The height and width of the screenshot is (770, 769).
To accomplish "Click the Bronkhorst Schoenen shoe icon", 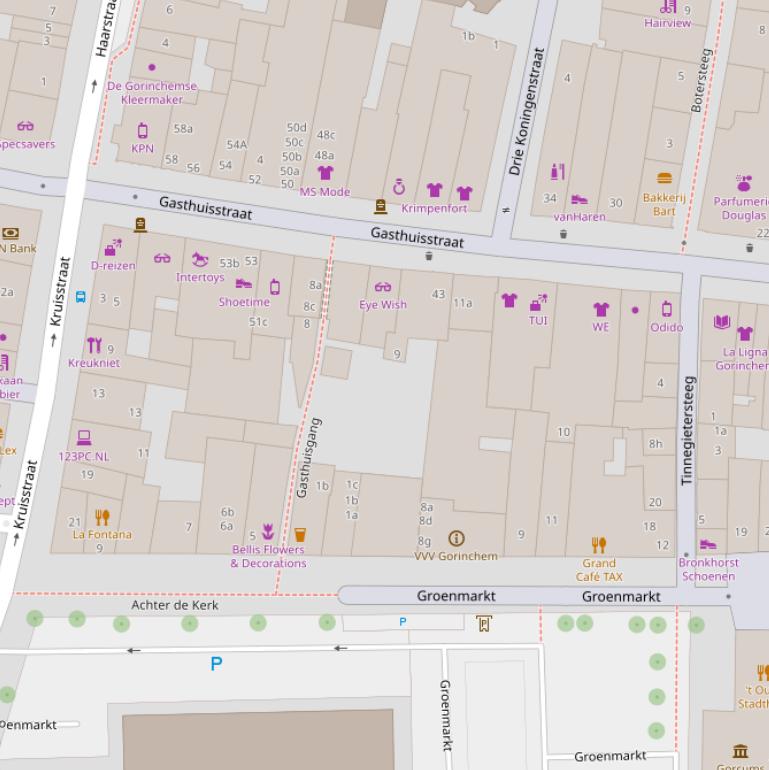I will (x=708, y=545).
